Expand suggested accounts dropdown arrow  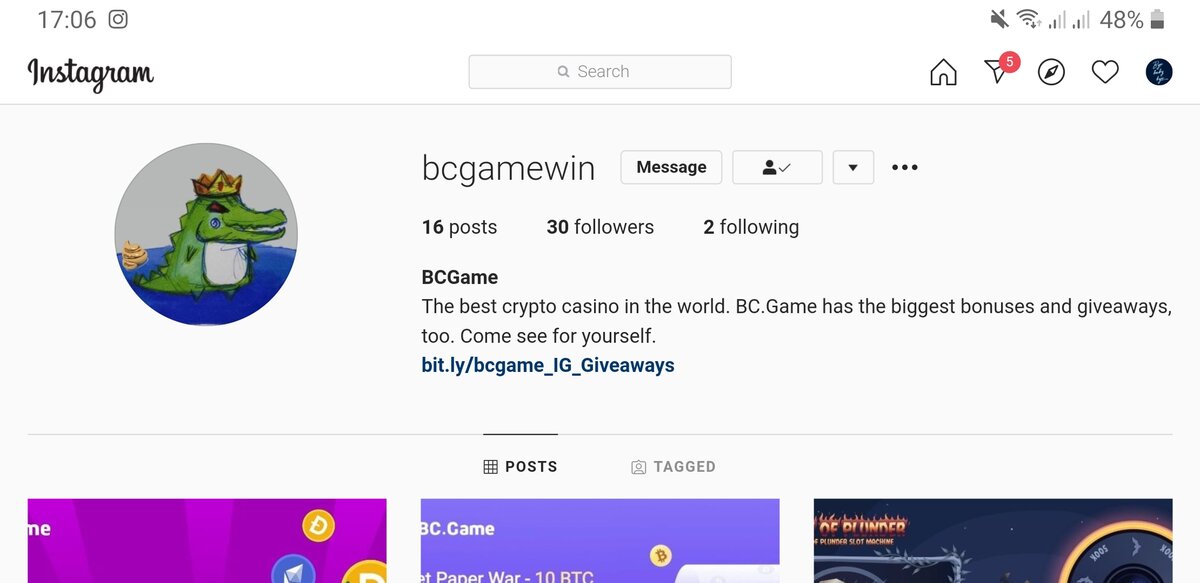point(853,167)
